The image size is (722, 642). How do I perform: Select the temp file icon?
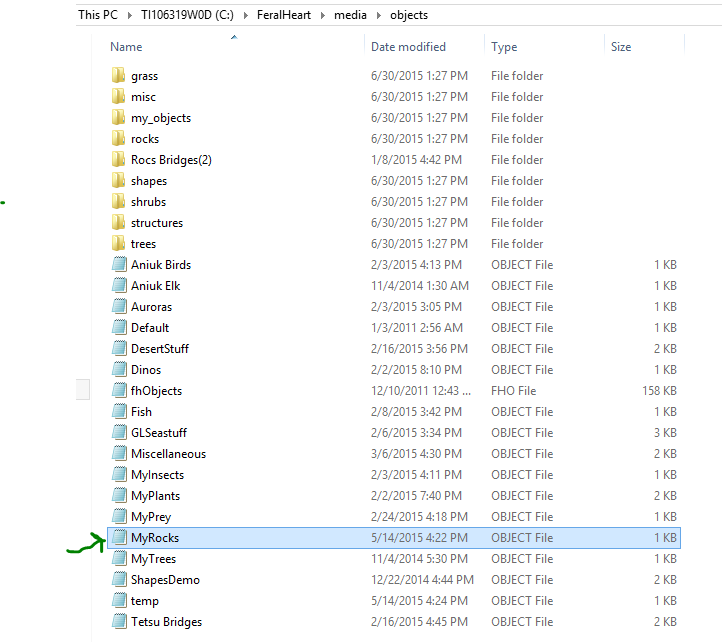tap(119, 601)
